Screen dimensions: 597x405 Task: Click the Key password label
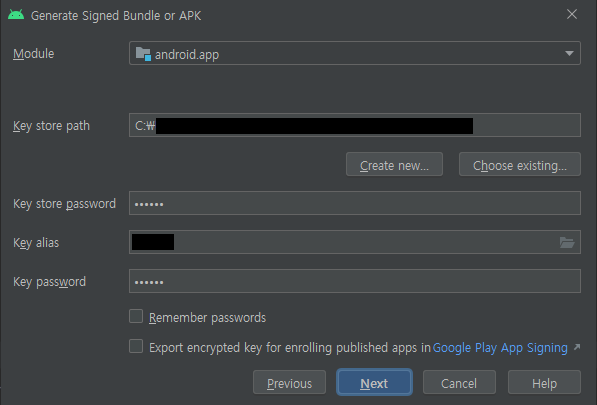pyautogui.click(x=49, y=282)
